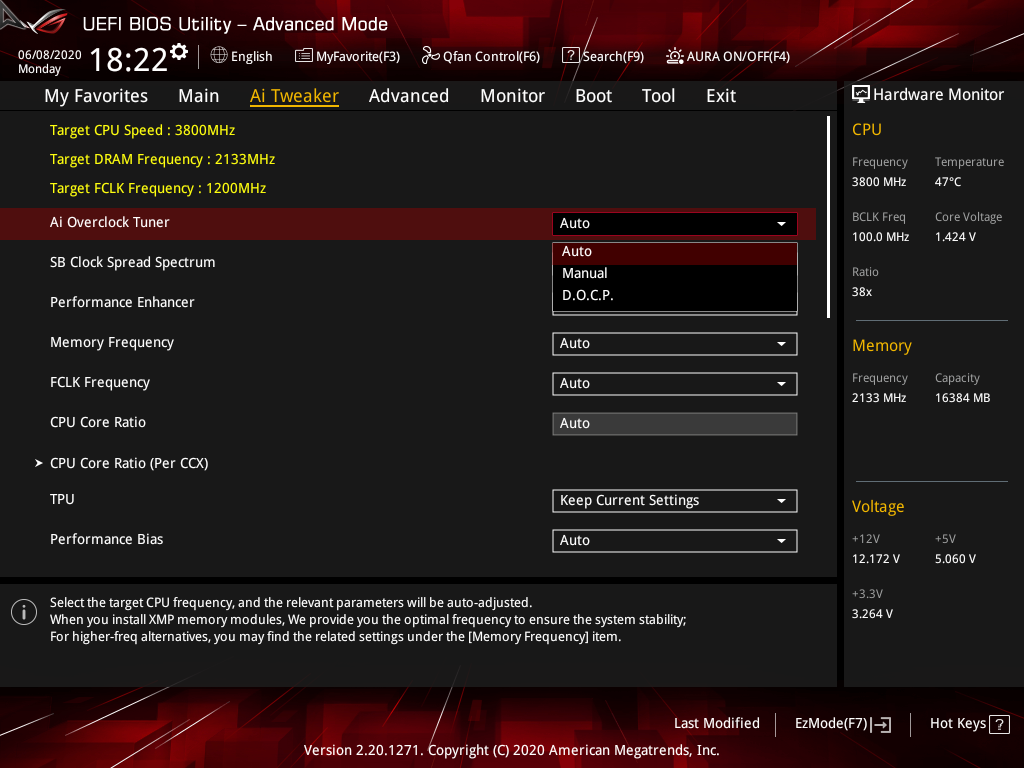The image size is (1024, 768).
Task: Switch to the Boot tab
Action: coord(593,96)
